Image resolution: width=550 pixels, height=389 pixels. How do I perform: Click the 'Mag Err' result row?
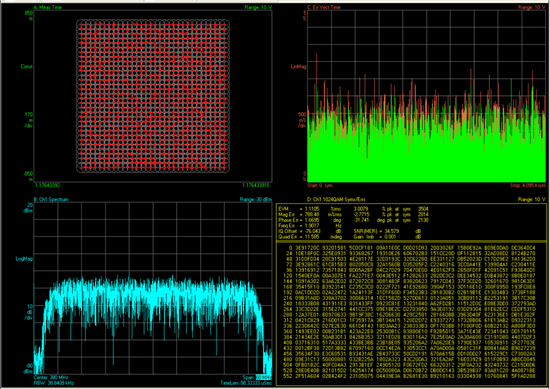(x=353, y=214)
